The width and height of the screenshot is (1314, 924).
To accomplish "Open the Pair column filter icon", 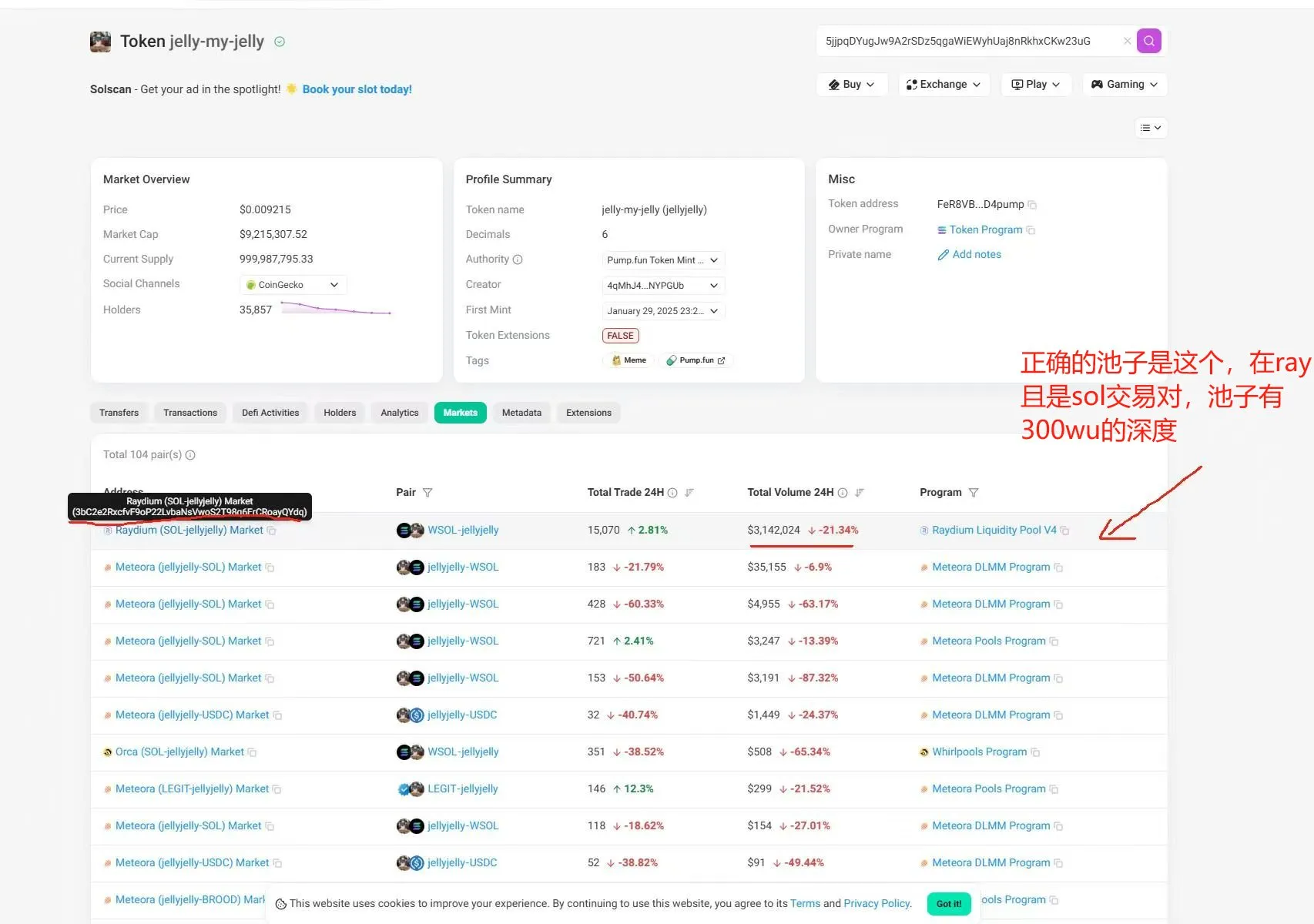I will 427,493.
